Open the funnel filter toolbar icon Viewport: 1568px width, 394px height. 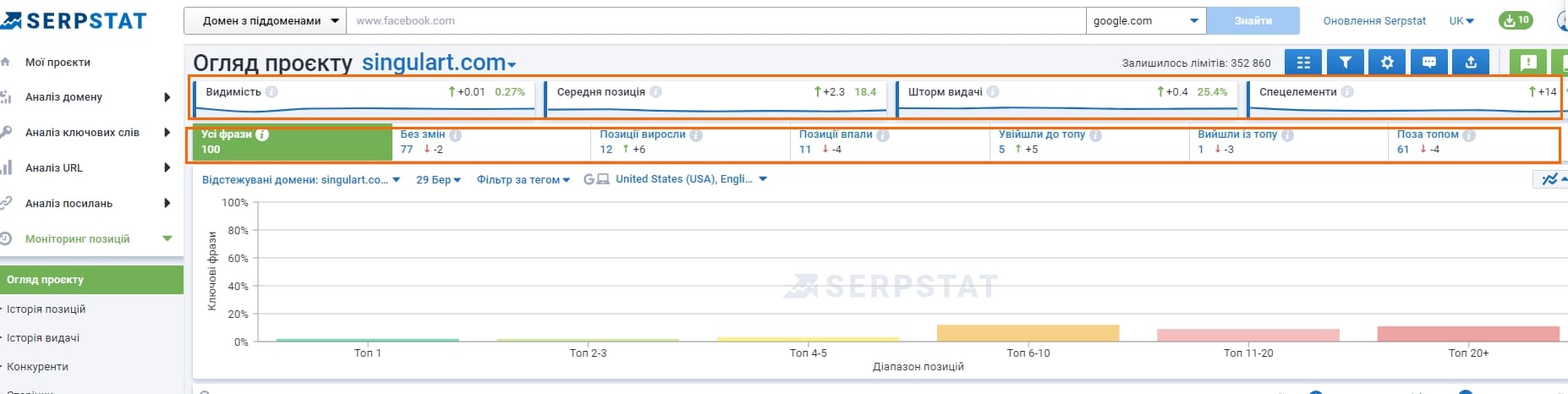[x=1345, y=62]
